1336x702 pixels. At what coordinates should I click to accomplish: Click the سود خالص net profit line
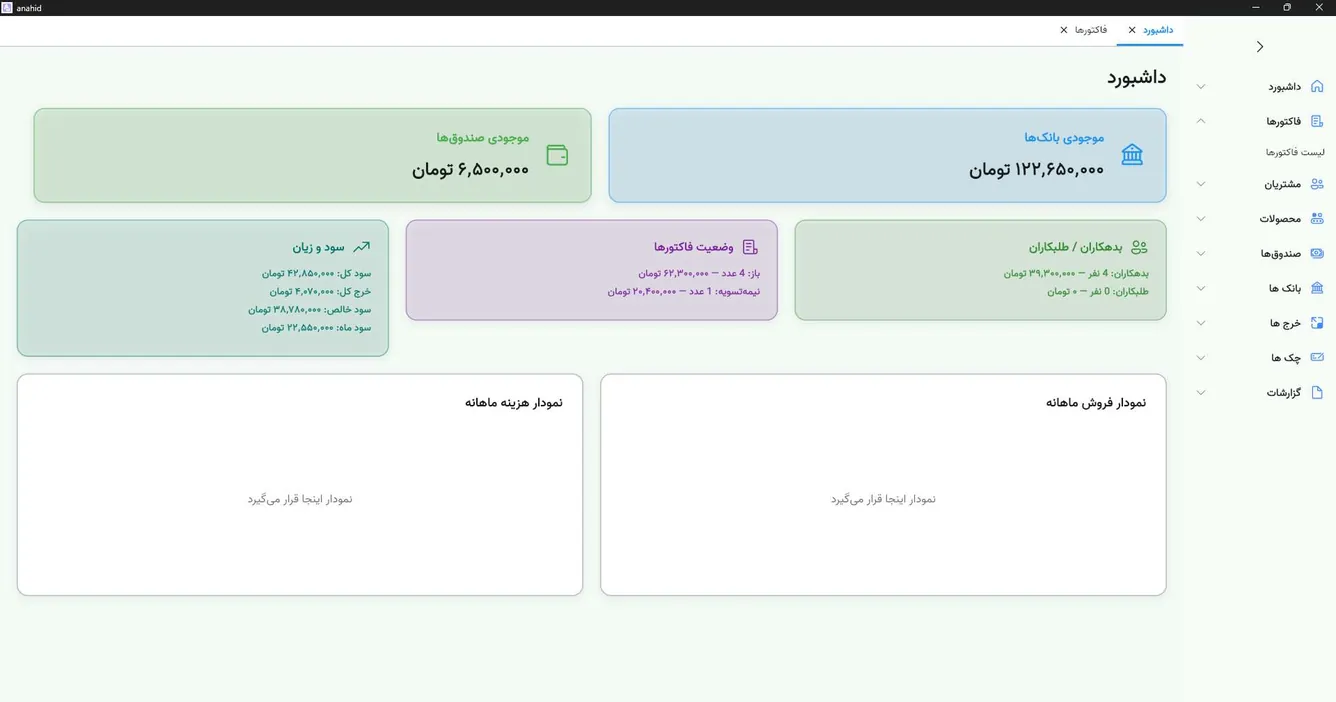(x=310, y=310)
